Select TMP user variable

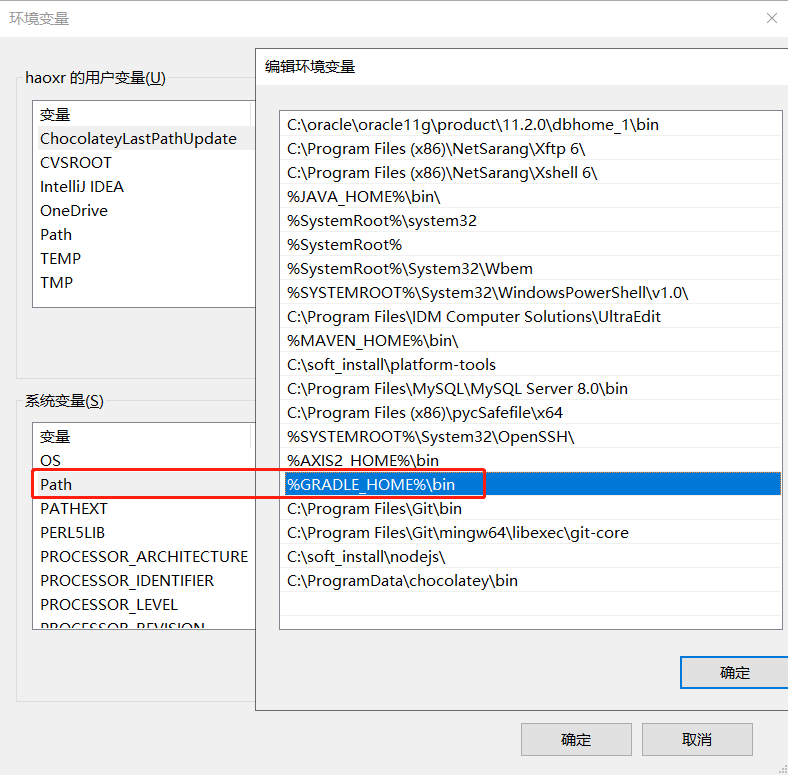coord(144,282)
